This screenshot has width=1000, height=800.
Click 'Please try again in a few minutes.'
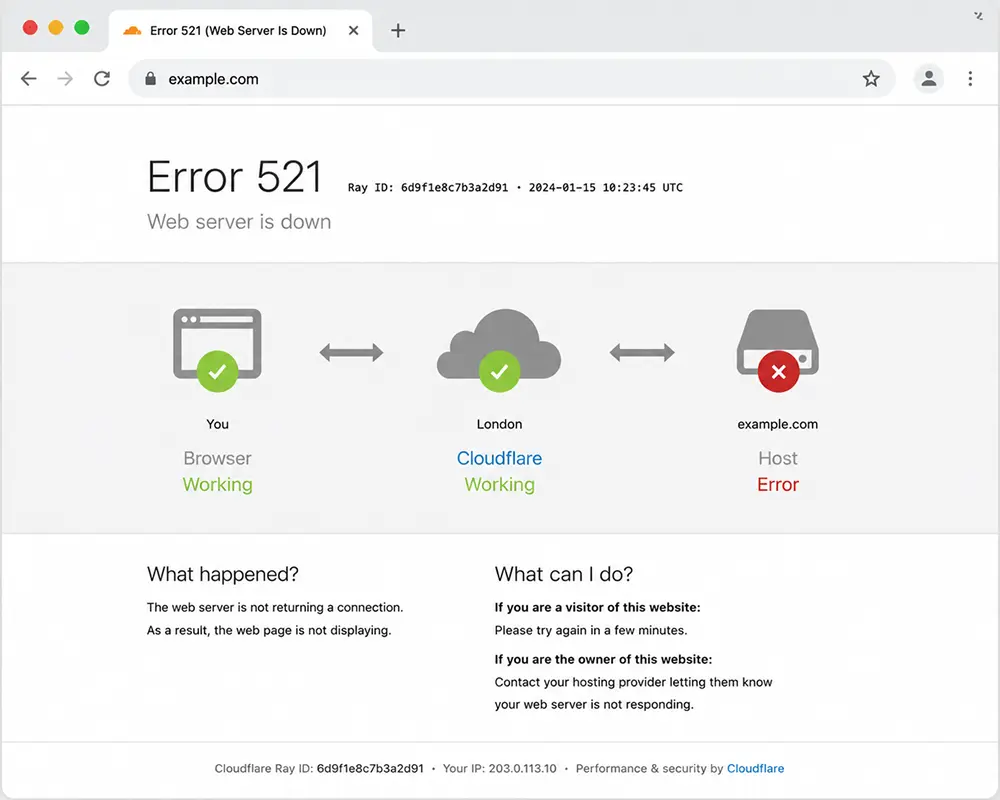(x=591, y=630)
